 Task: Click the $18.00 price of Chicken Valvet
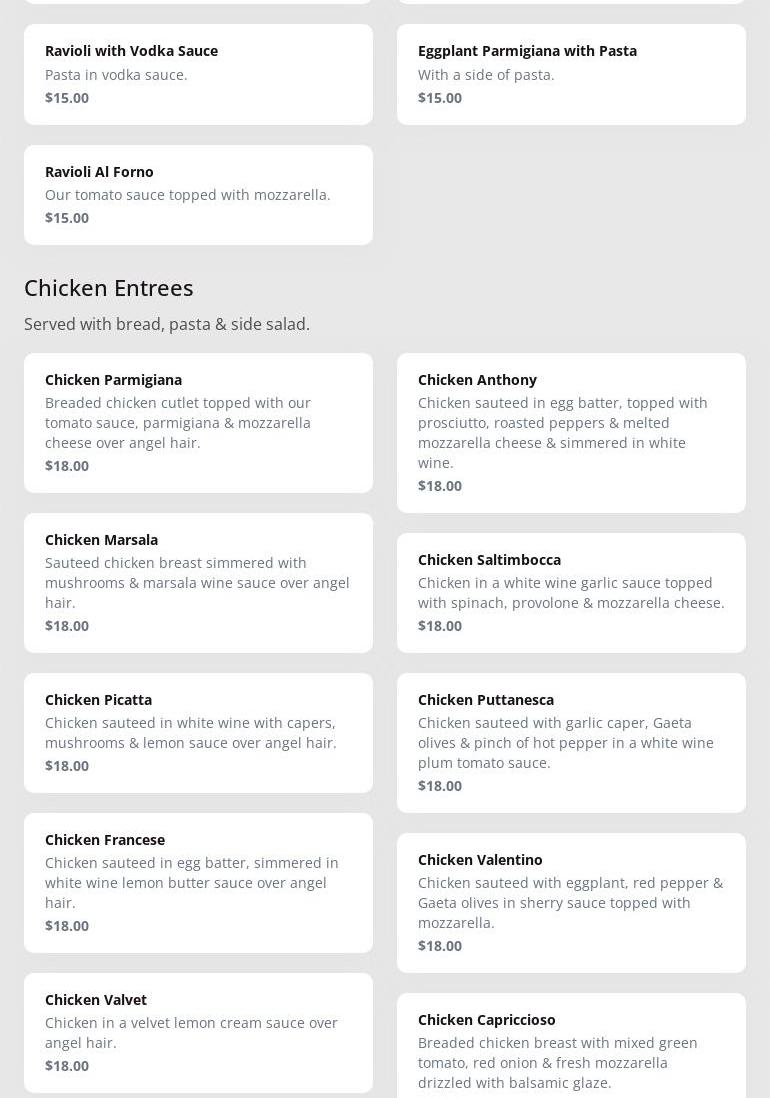pos(67,1066)
